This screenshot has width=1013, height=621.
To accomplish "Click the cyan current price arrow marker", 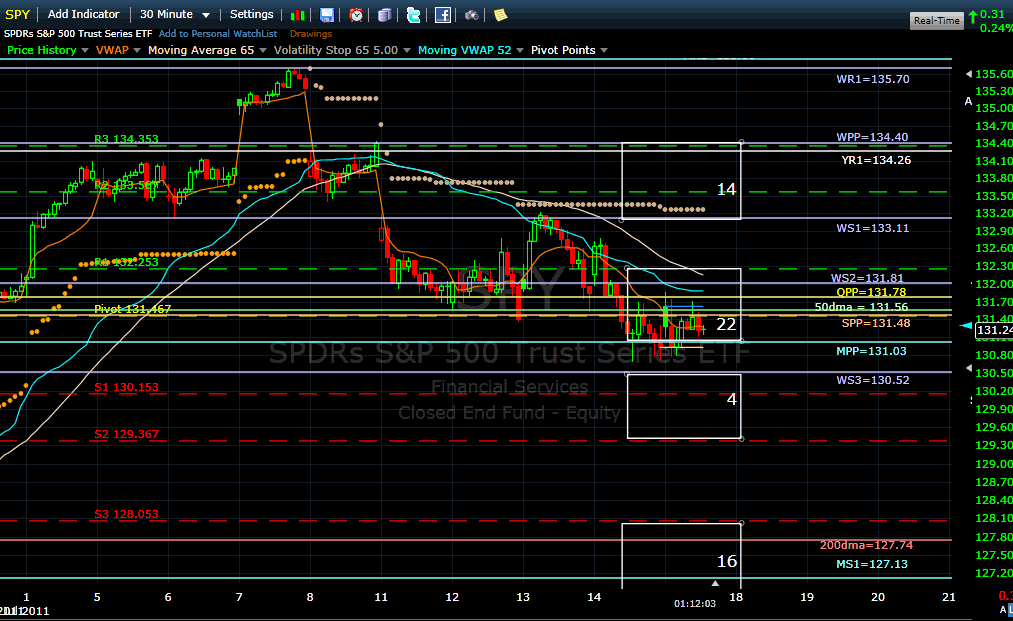I will pos(966,326).
